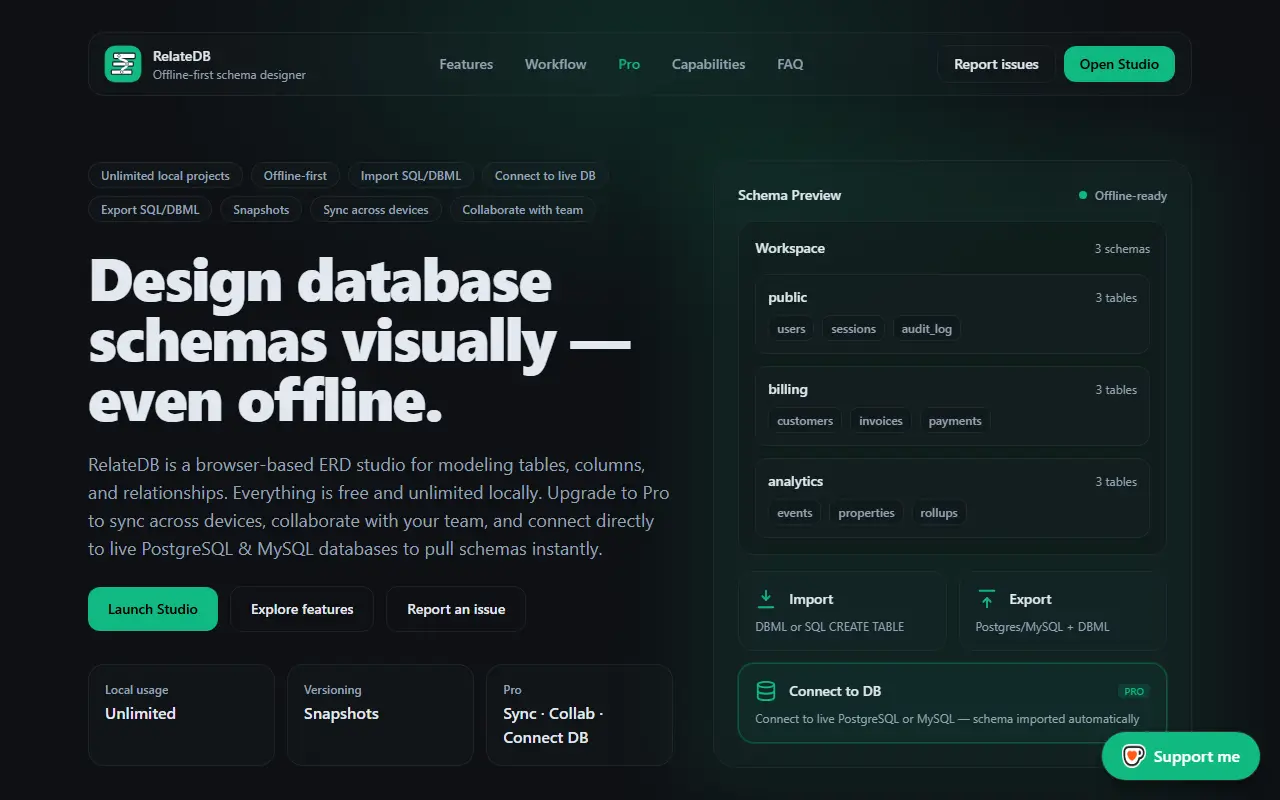The height and width of the screenshot is (800, 1280).
Task: Click the properties table chip
Action: pyautogui.click(x=866, y=513)
